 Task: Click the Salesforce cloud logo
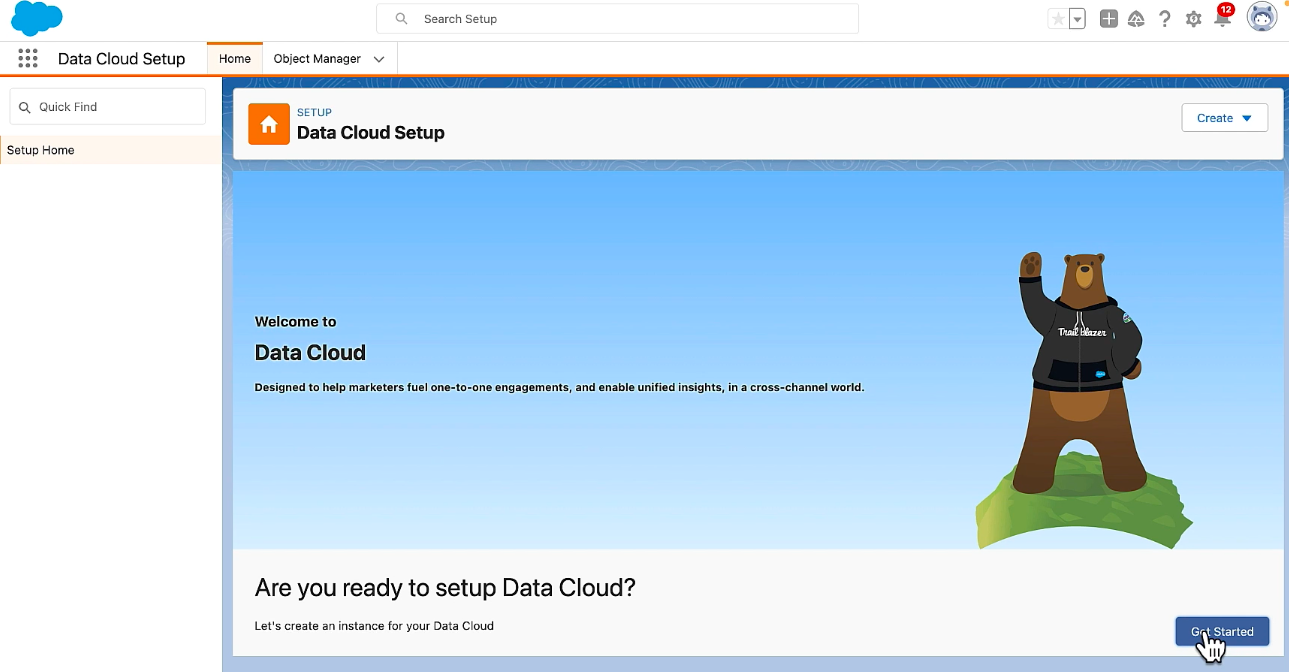(x=36, y=17)
